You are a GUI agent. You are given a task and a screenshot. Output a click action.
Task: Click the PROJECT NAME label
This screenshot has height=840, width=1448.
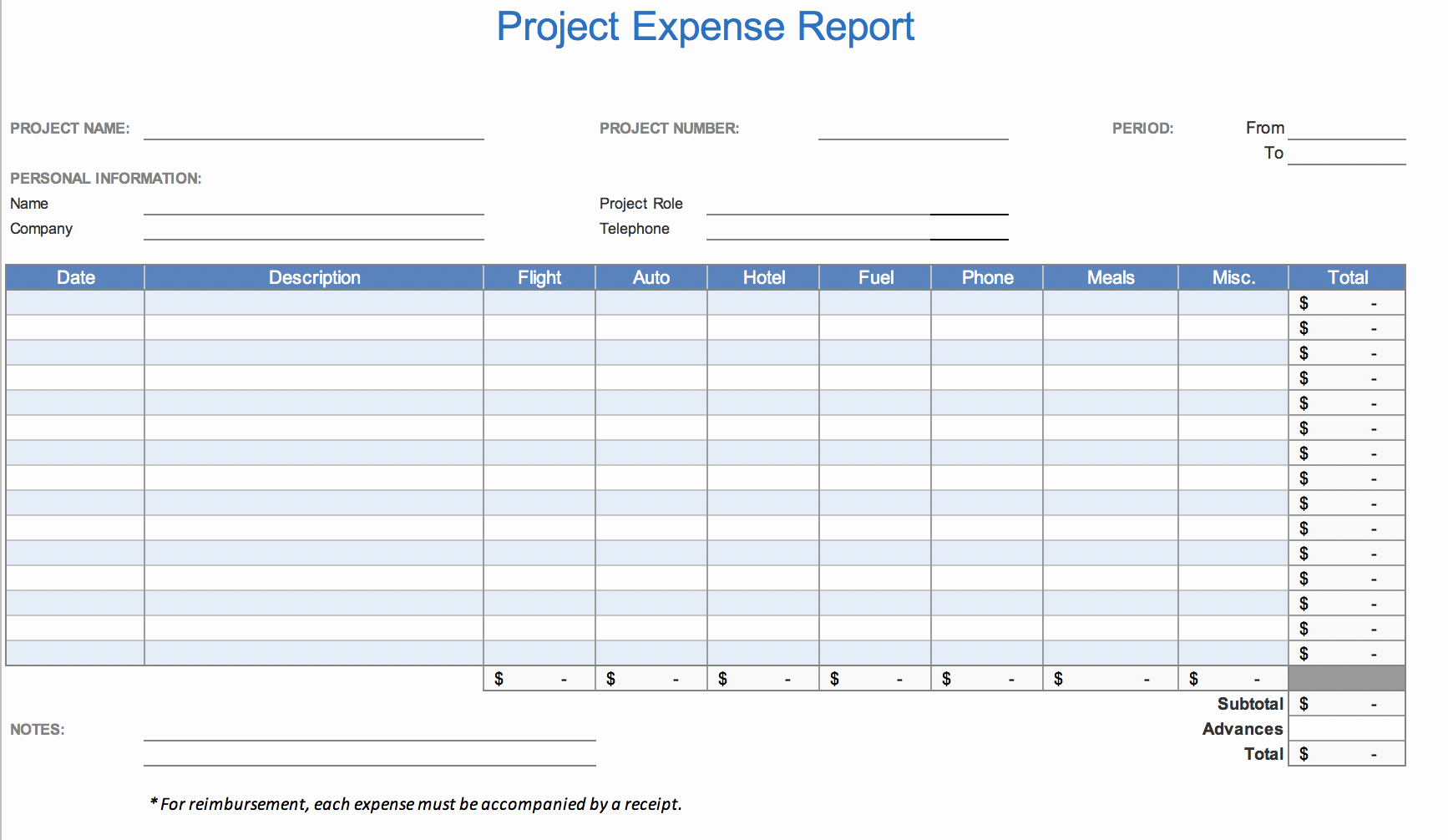(70, 129)
